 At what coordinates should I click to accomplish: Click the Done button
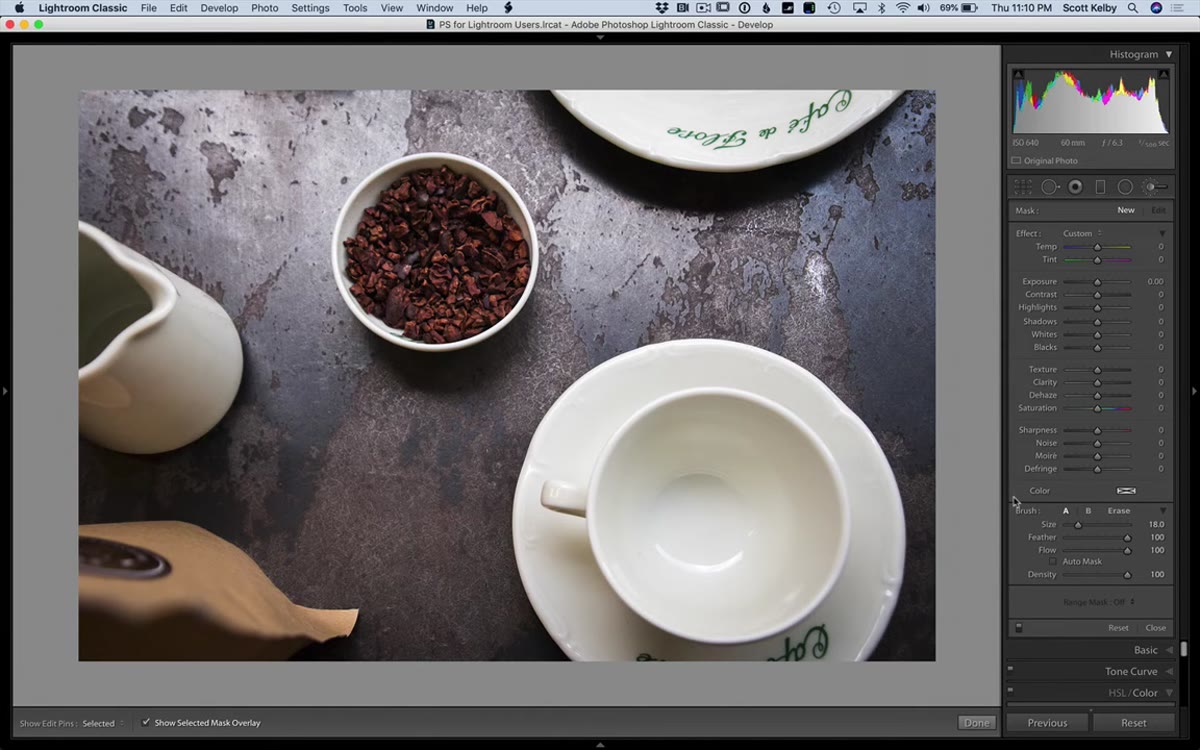pos(976,722)
